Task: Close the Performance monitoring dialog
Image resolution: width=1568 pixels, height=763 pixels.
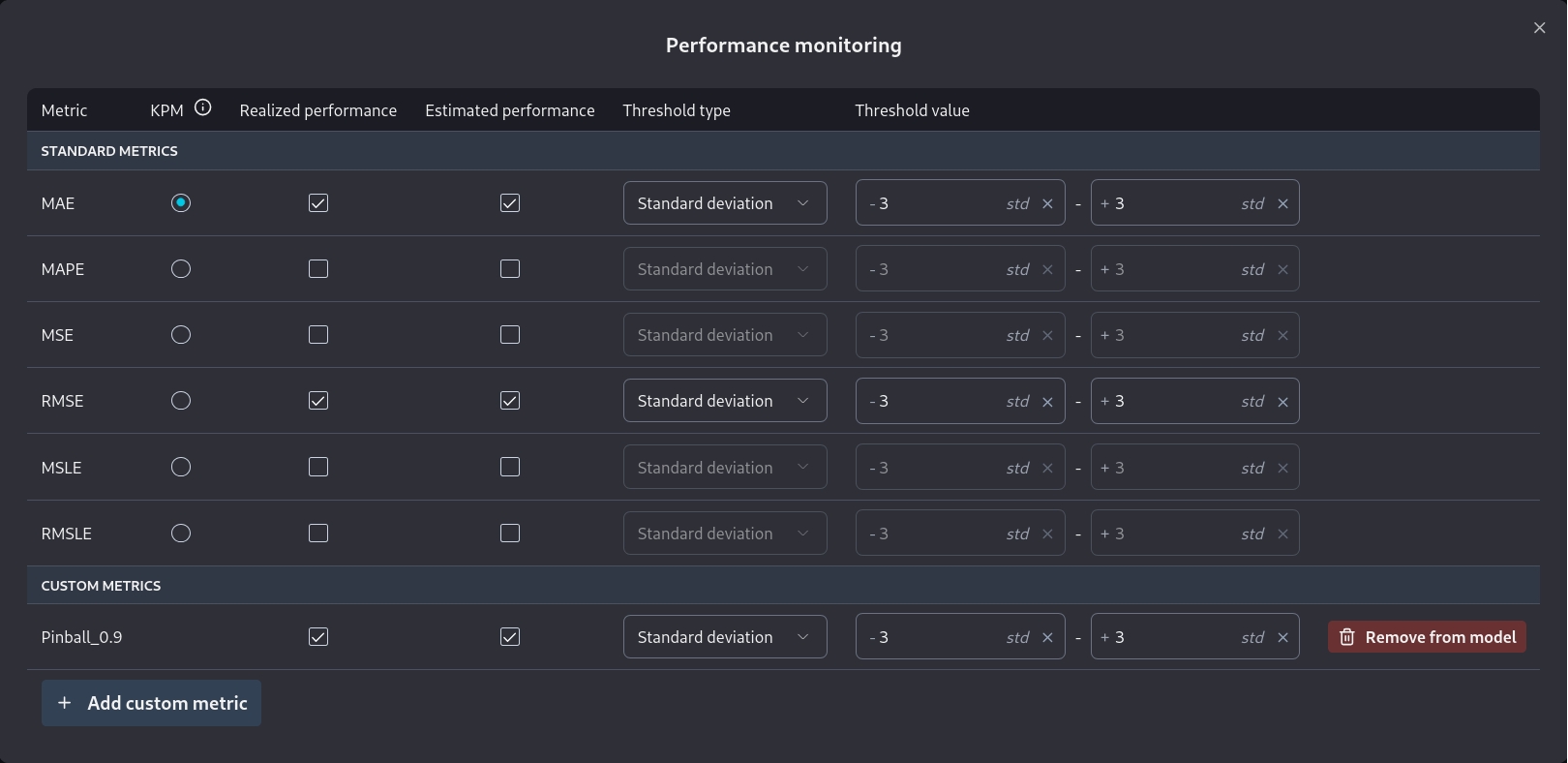Action: coord(1539,28)
